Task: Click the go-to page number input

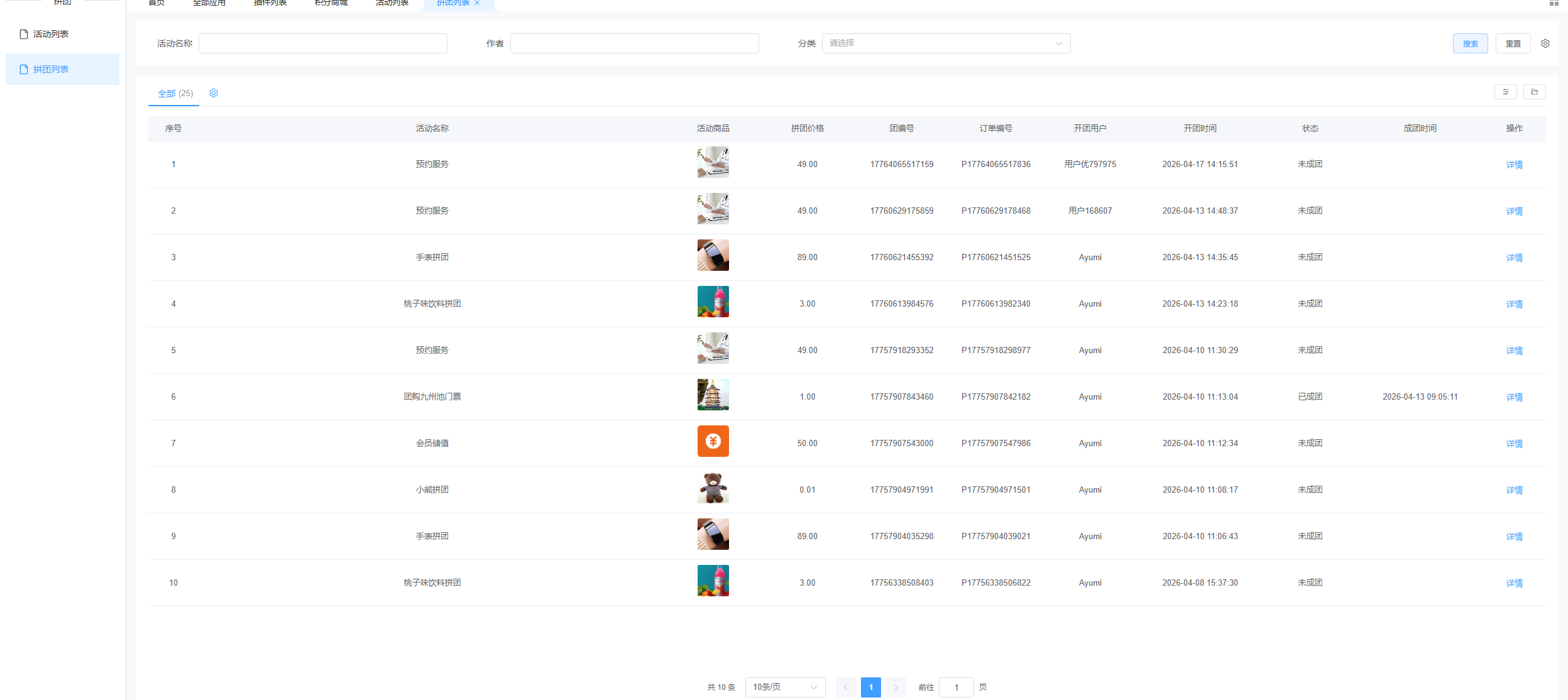Action: pyautogui.click(x=957, y=687)
